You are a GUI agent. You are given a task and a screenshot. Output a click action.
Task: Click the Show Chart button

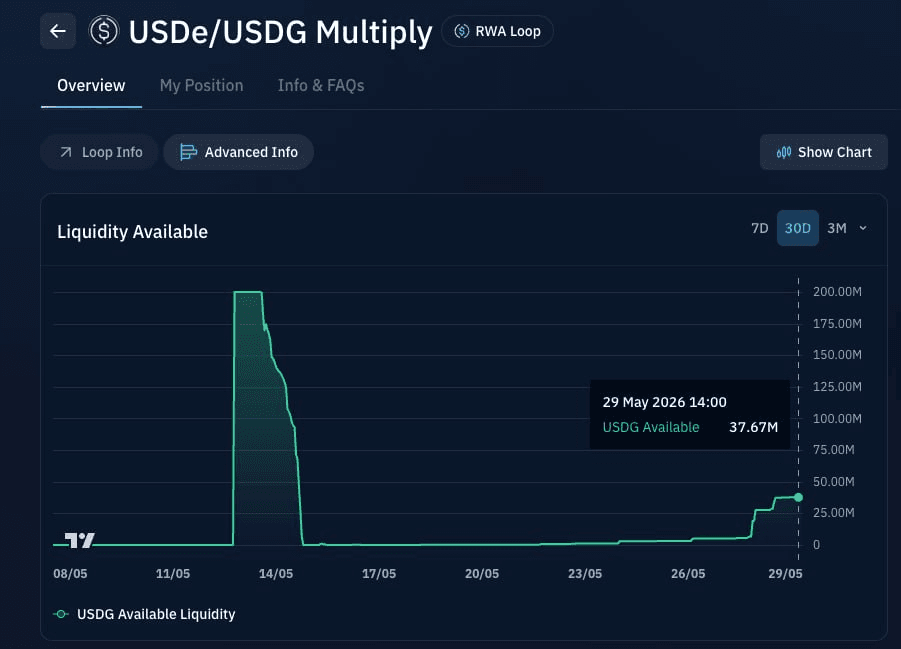click(x=823, y=152)
